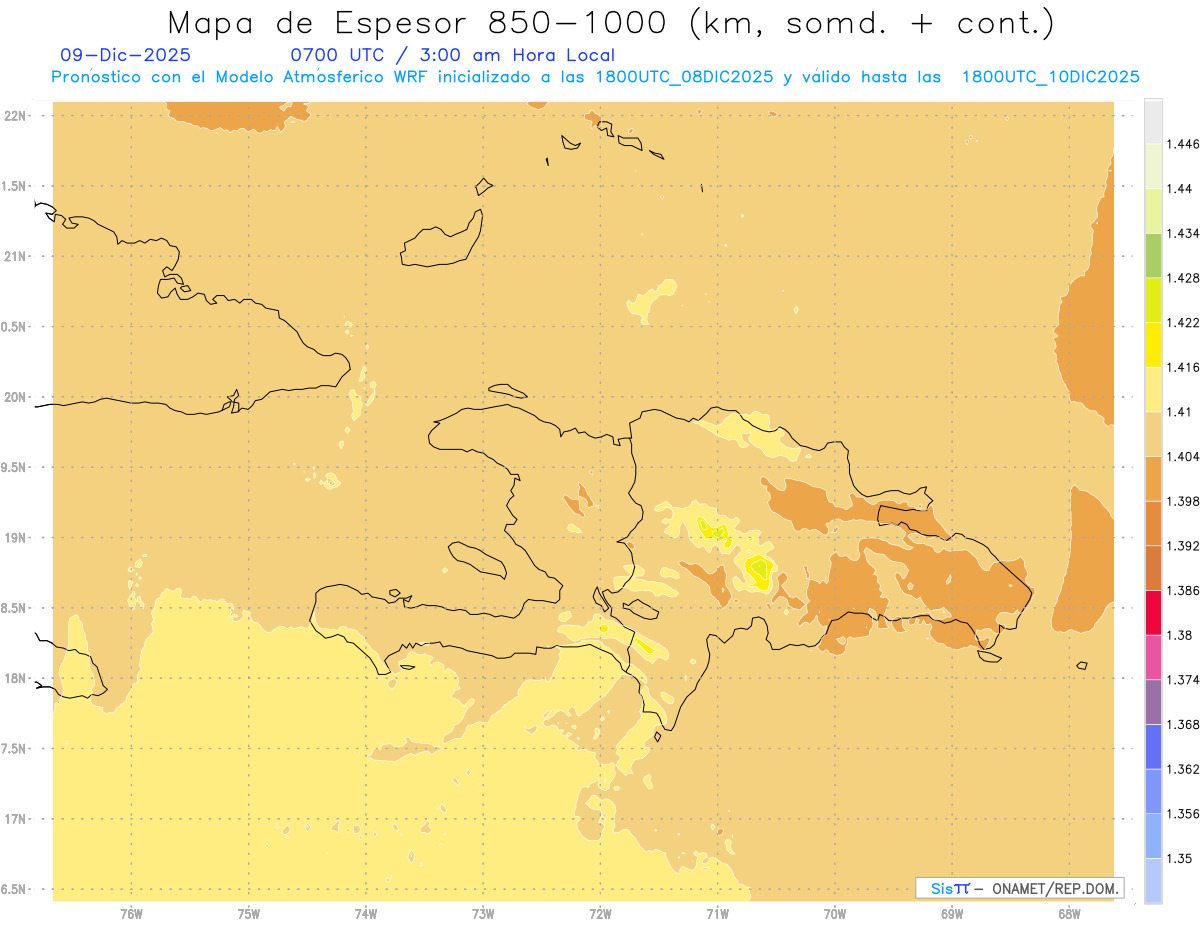
Task: Select the tan legend band between 1.404 and 1.41
Action: tap(1153, 433)
